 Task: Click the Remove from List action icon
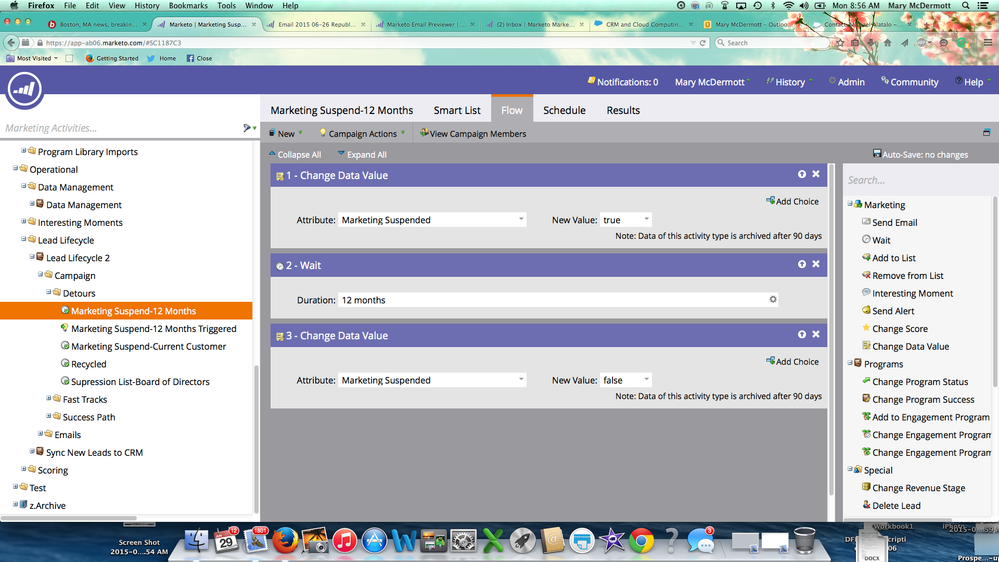866,275
